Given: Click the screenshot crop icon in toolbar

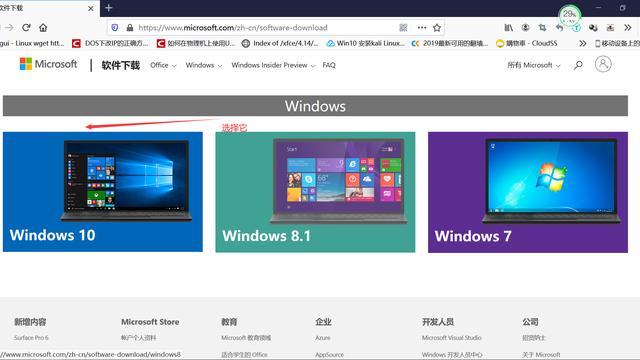Looking at the screenshot, I should coord(542,28).
